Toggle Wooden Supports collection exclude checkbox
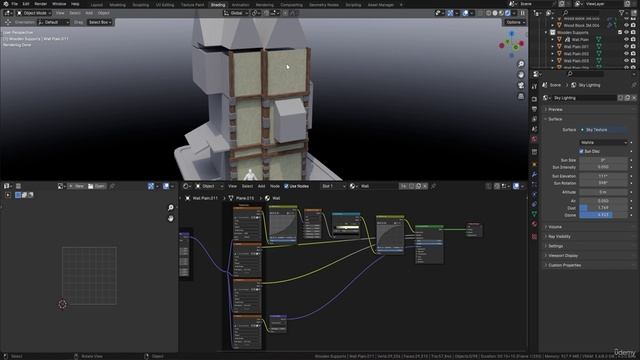The width and height of the screenshot is (640, 360). pos(620,32)
